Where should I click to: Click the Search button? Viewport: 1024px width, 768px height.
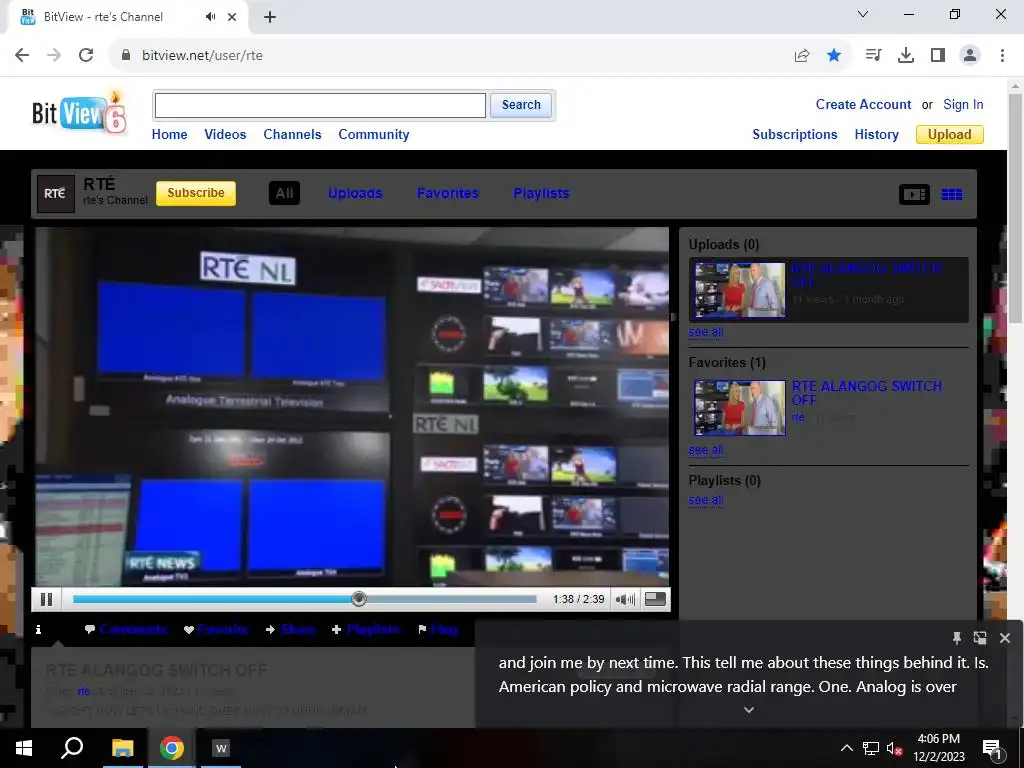tap(520, 105)
